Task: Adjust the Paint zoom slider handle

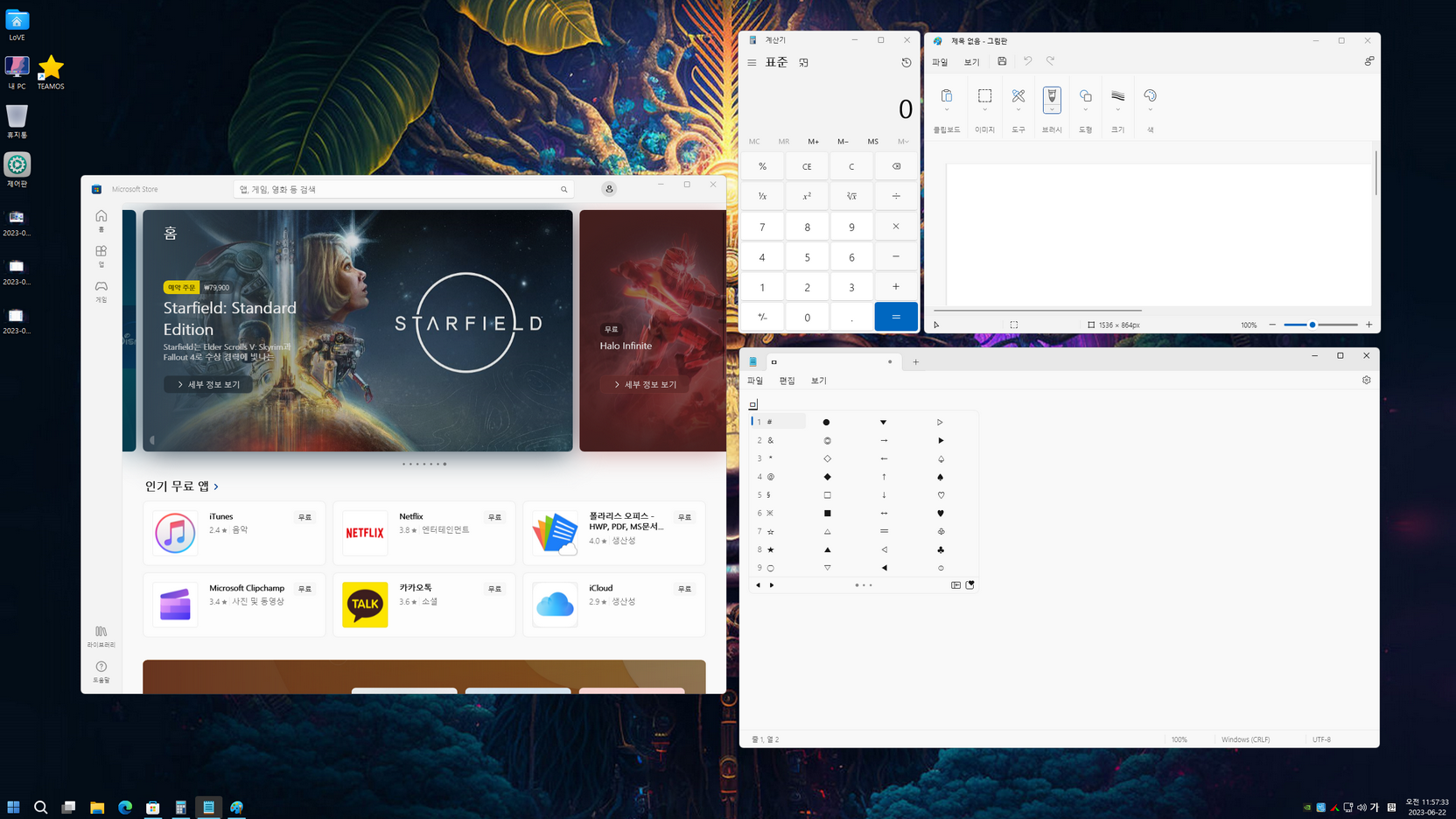Action: click(x=1312, y=325)
